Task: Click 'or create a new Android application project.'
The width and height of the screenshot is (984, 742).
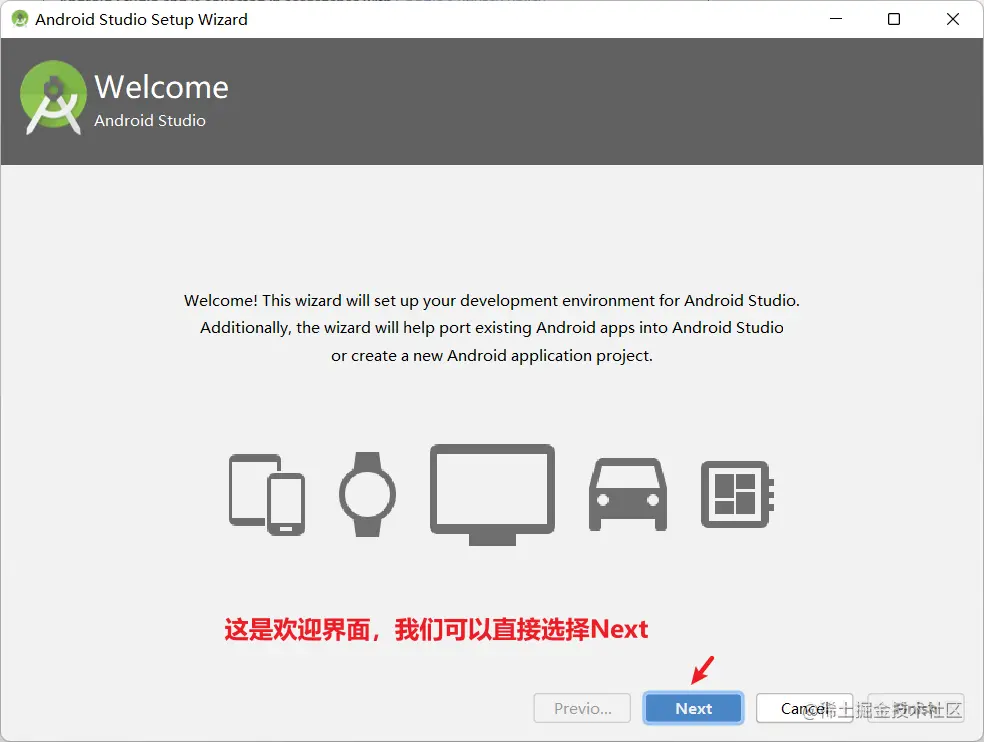Action: pos(492,356)
